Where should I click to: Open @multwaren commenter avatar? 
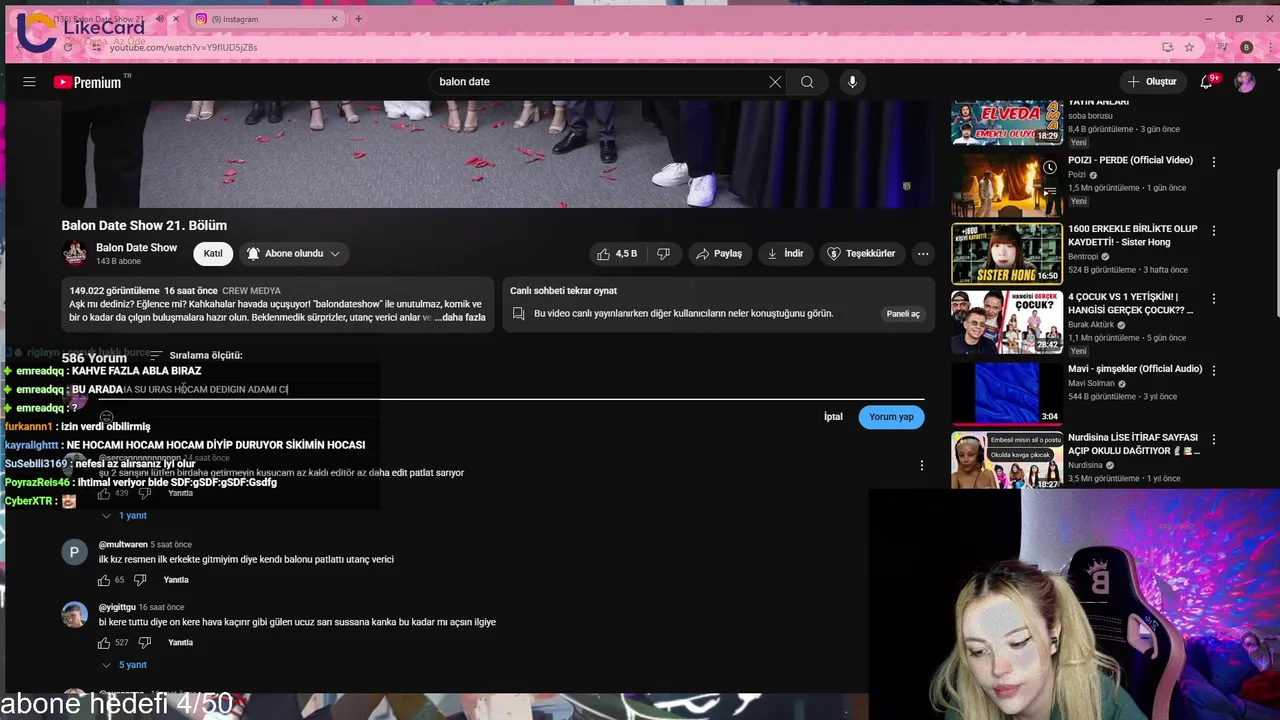tap(75, 553)
